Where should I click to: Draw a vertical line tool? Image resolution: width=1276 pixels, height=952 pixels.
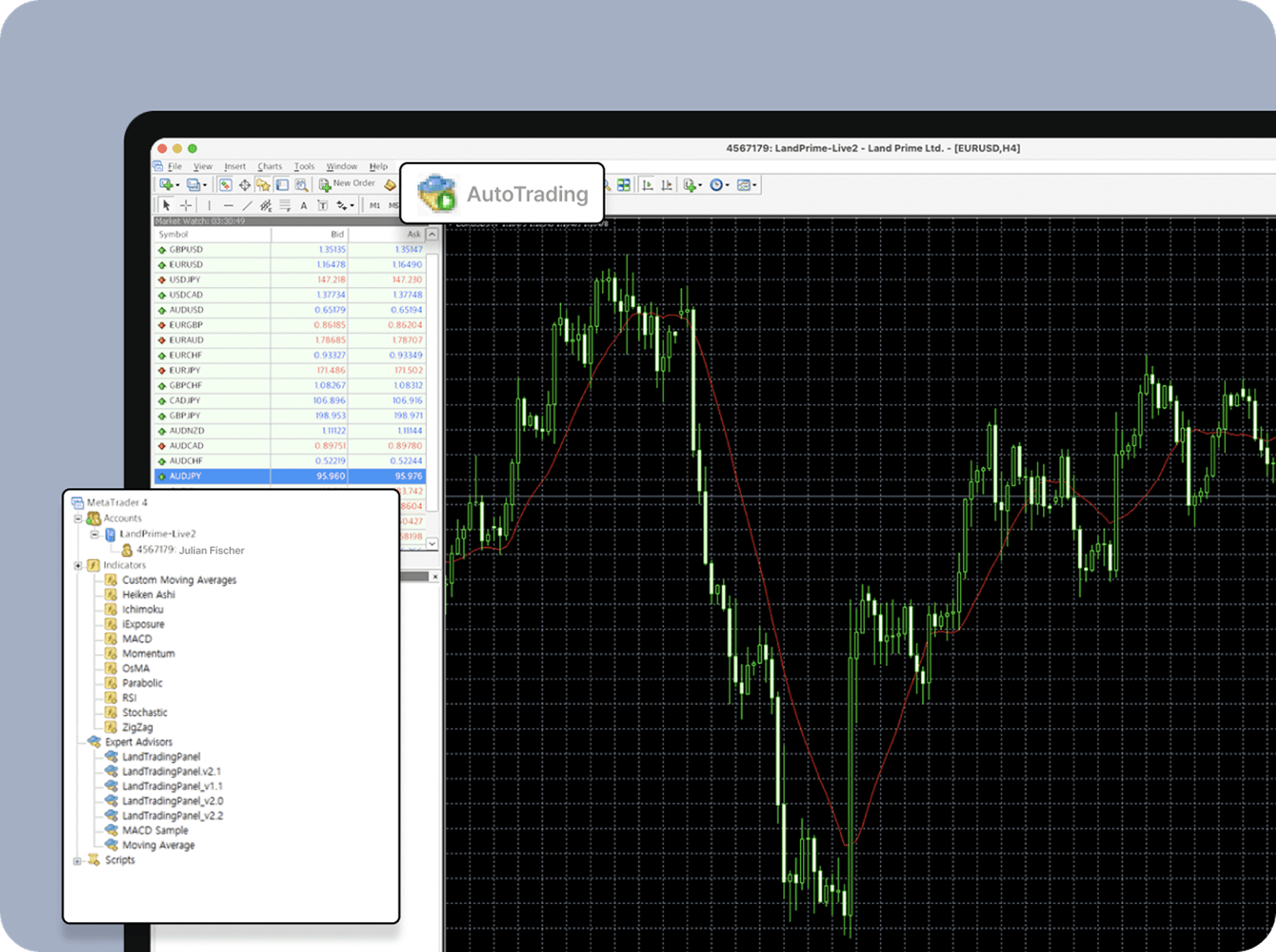[209, 205]
